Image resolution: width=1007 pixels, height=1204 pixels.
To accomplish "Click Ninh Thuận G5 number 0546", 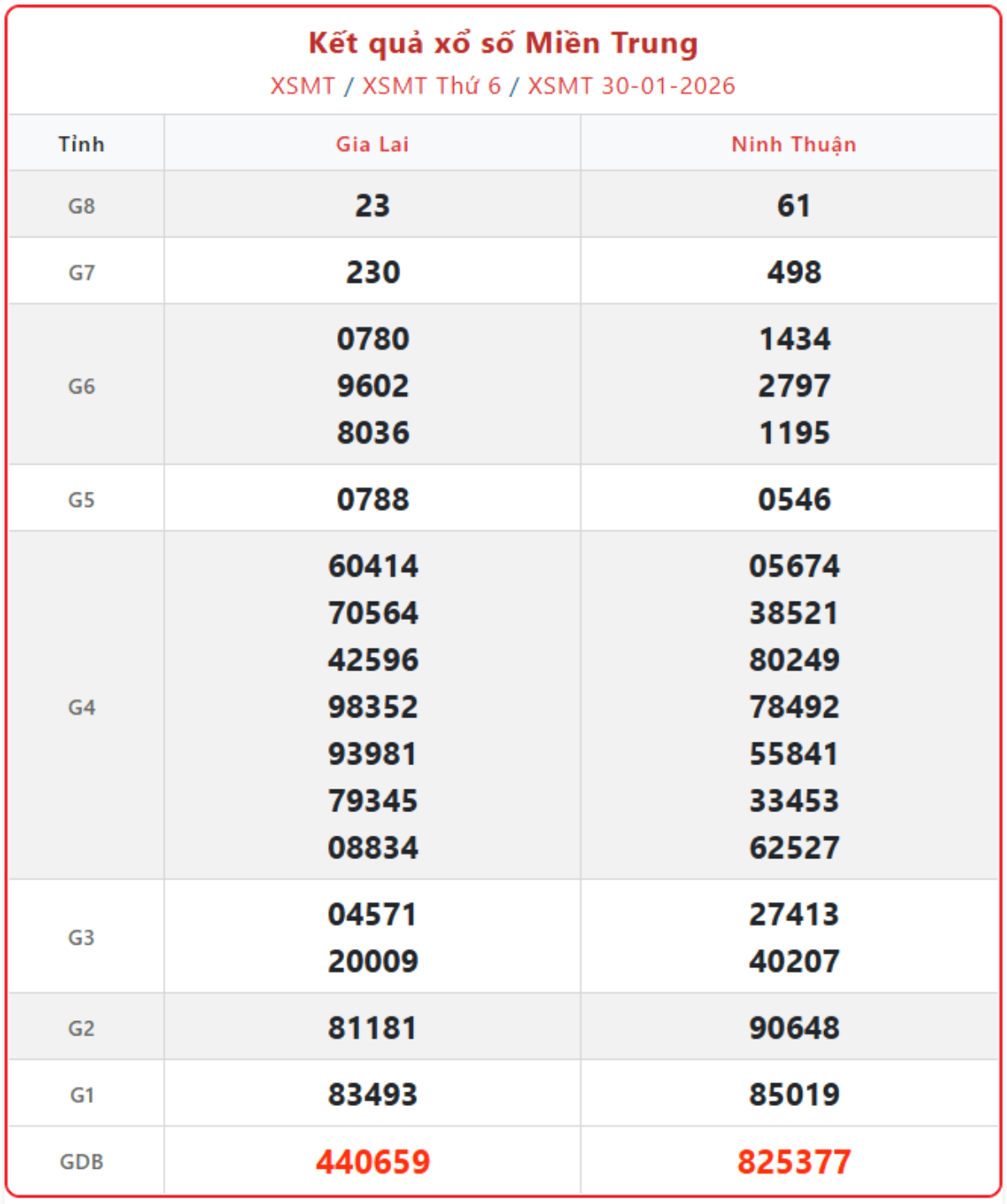I will (794, 500).
